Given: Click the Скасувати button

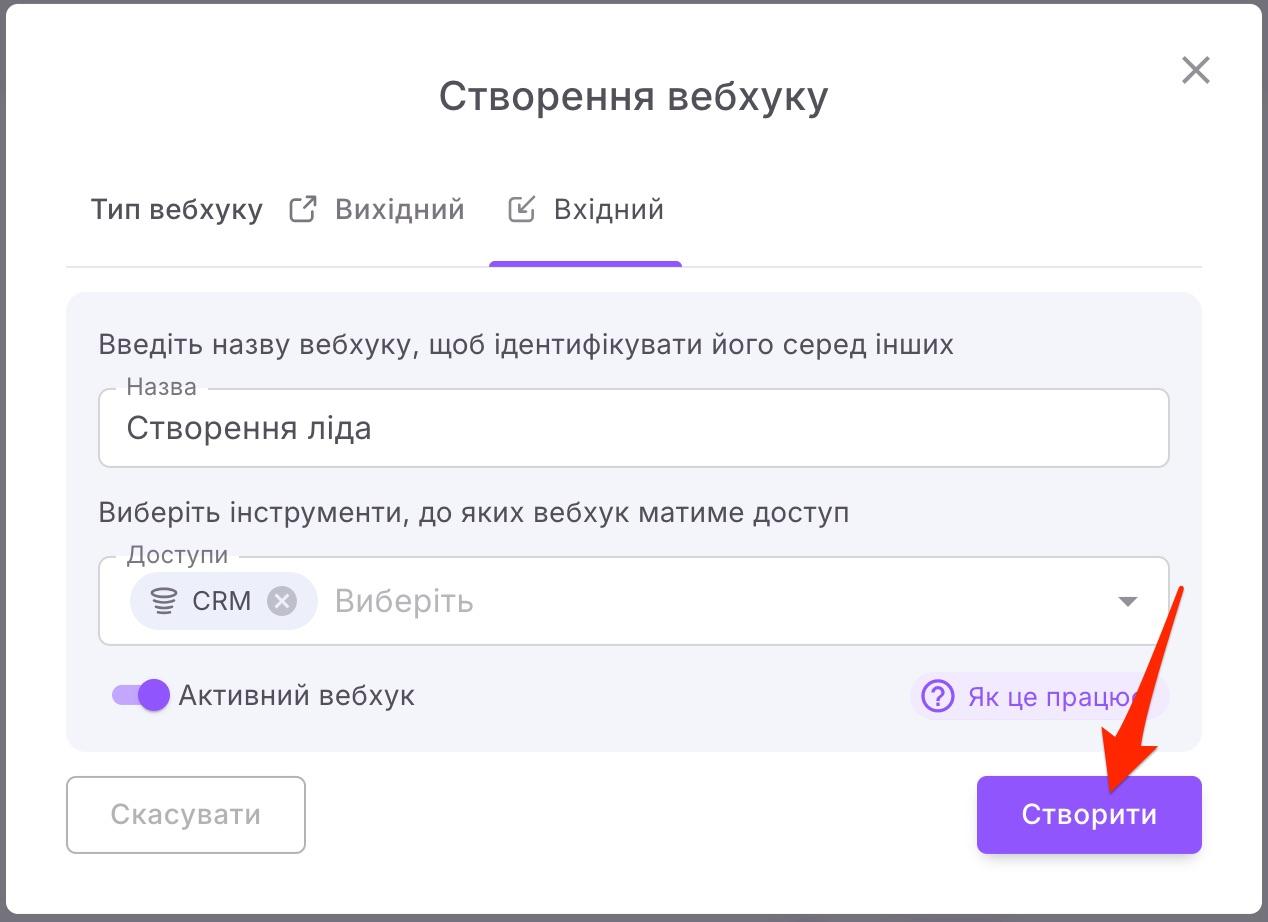Looking at the screenshot, I should [x=186, y=814].
